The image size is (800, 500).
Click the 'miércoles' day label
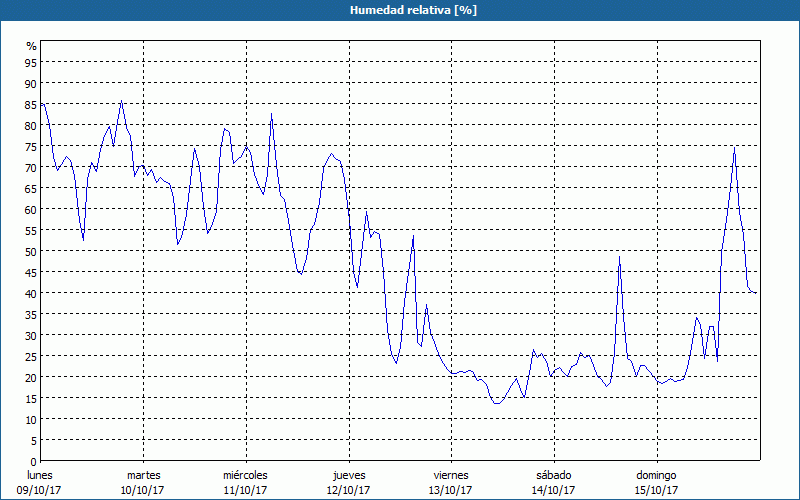[x=245, y=475]
